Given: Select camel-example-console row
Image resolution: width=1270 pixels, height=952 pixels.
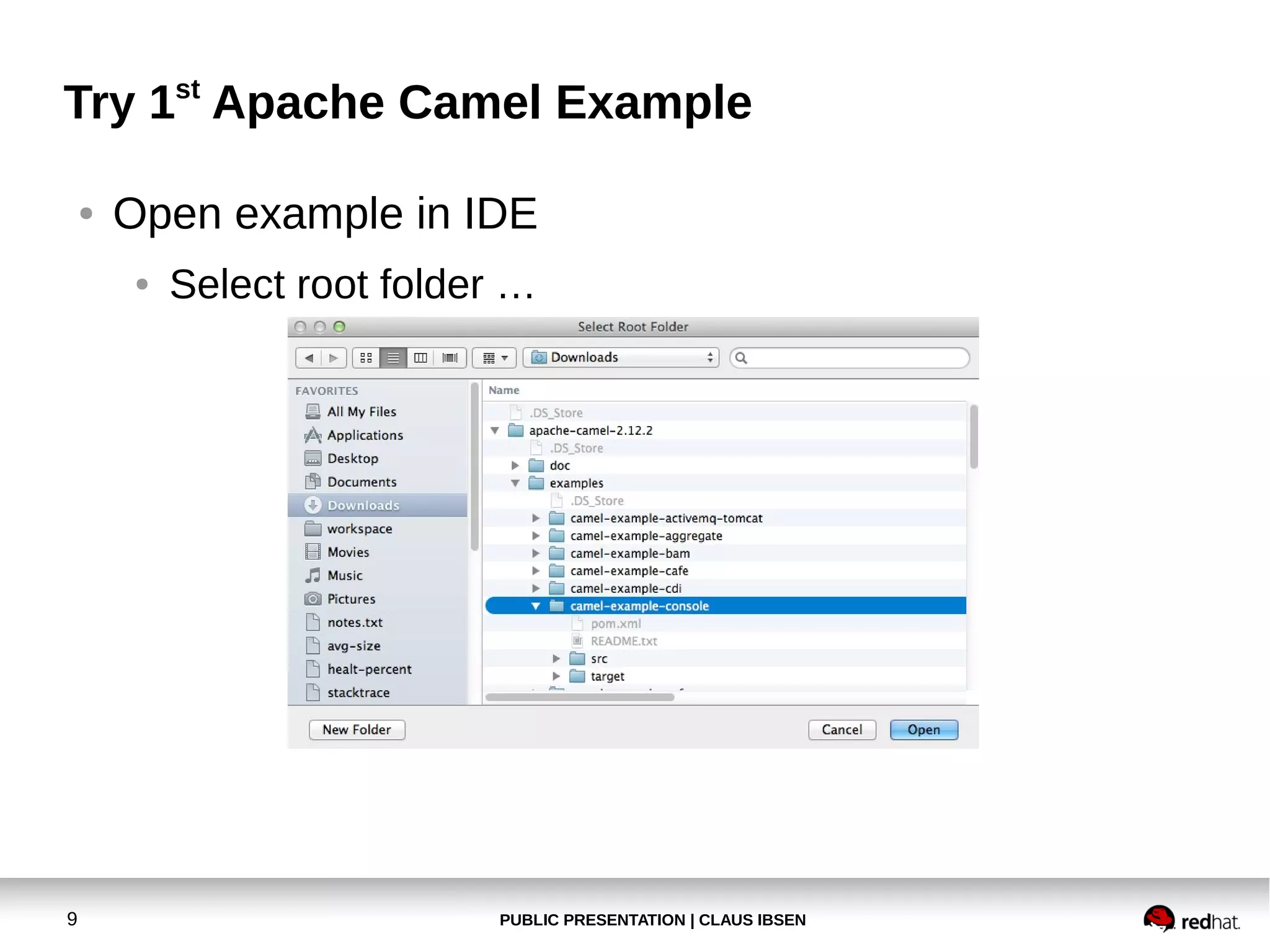Looking at the screenshot, I should [725, 606].
